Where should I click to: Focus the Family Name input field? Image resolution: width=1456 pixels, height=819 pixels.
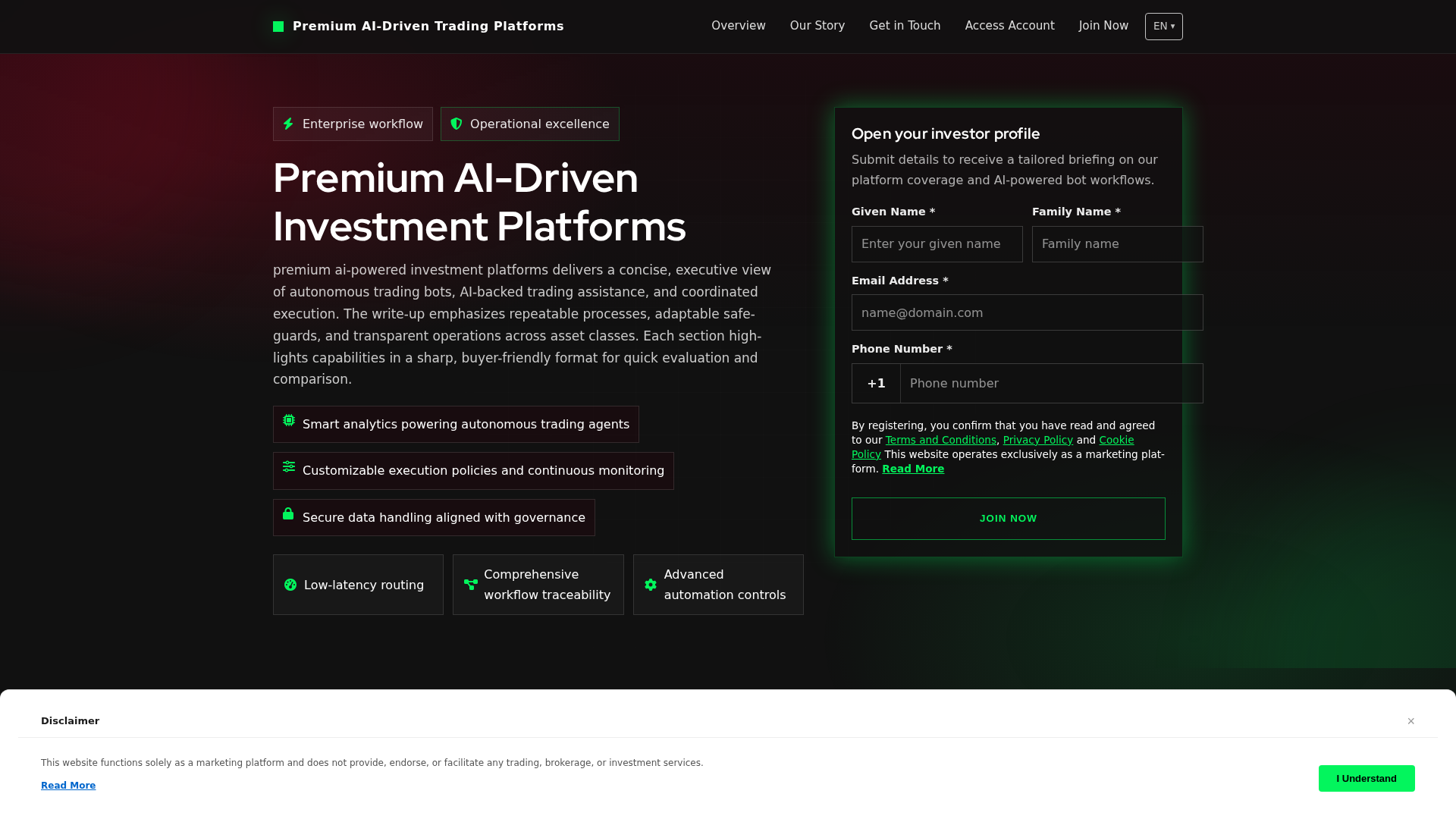point(1118,244)
